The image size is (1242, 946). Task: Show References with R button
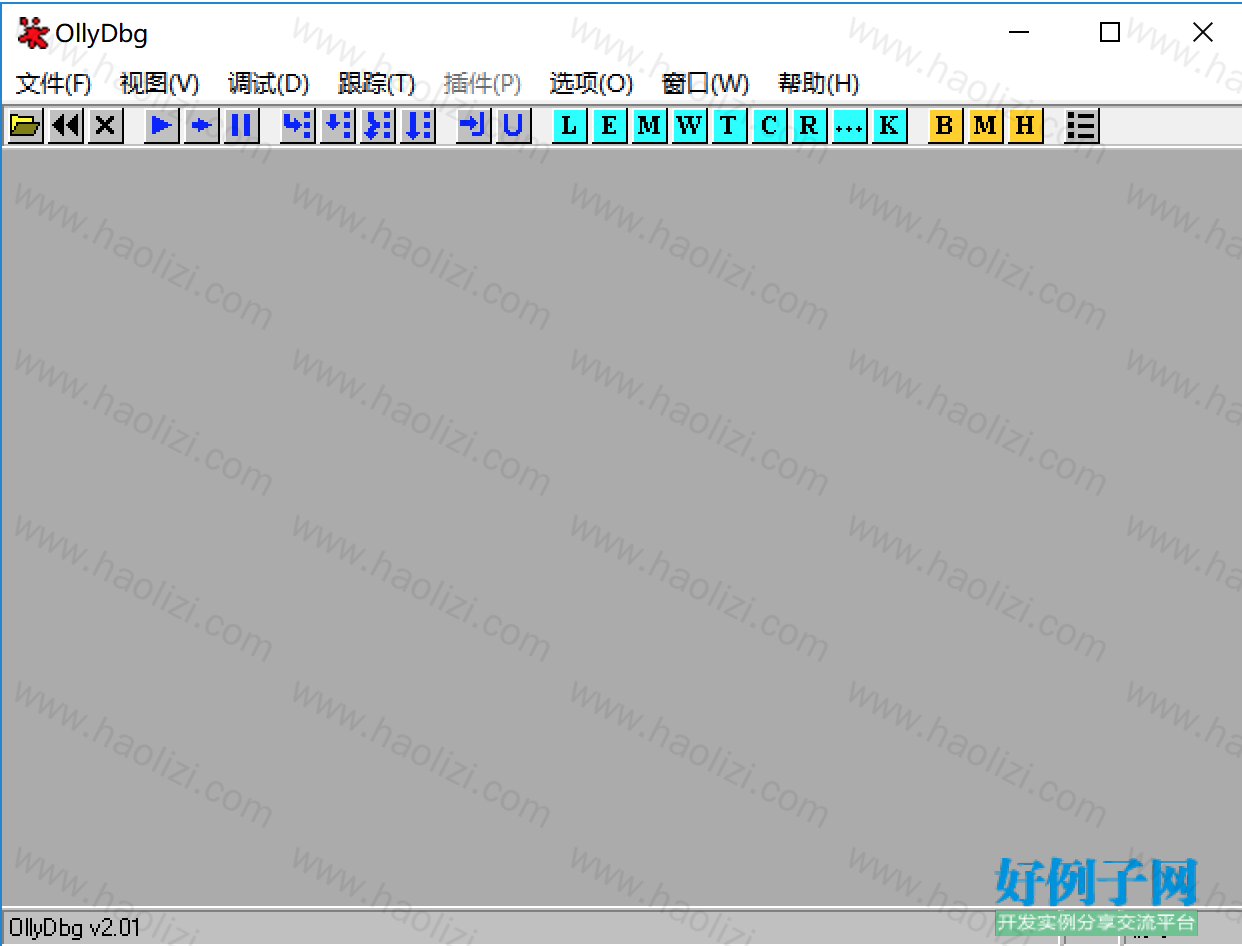click(x=810, y=126)
